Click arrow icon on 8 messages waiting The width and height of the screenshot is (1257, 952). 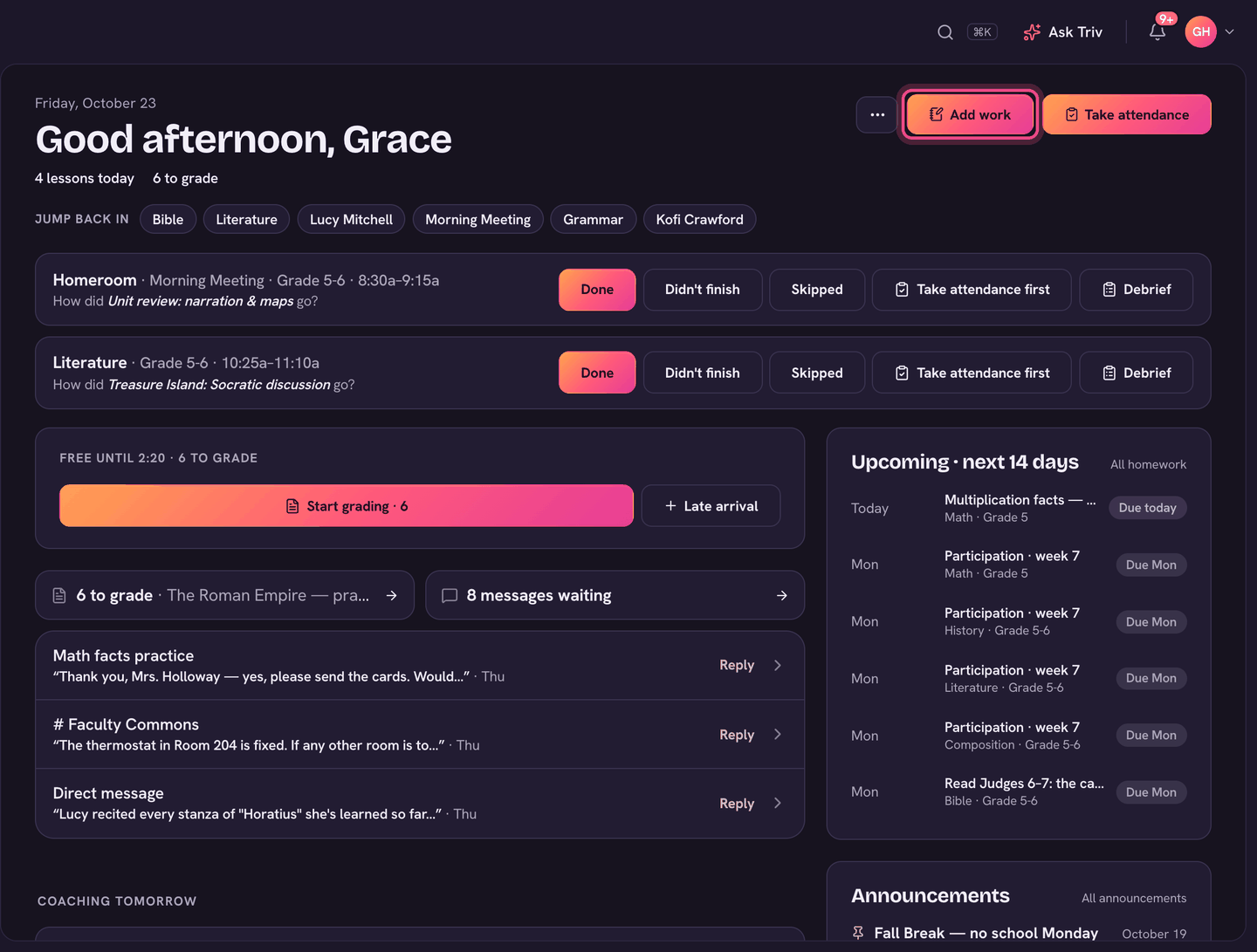(782, 595)
